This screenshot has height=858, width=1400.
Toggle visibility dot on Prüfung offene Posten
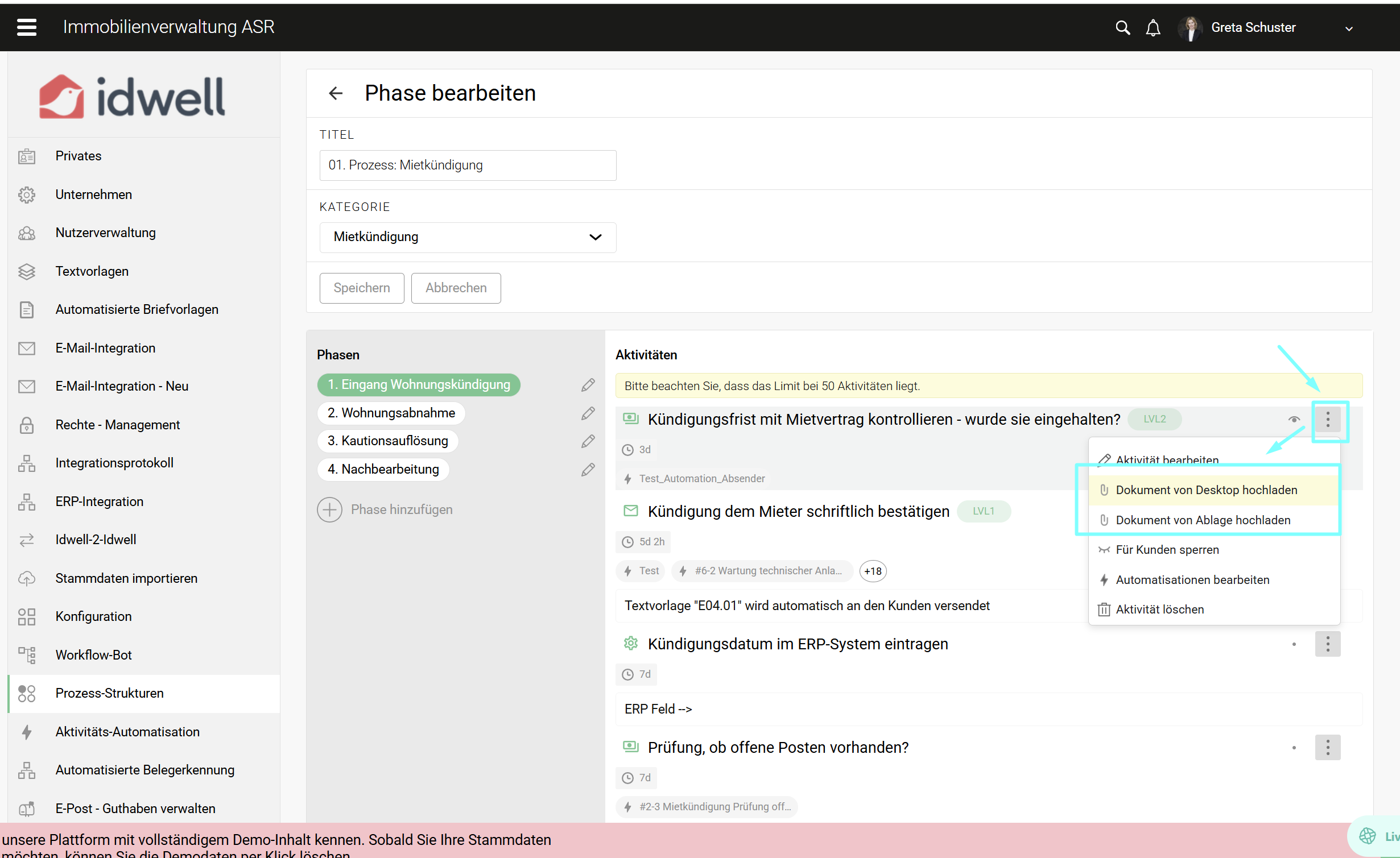pos(1294,748)
